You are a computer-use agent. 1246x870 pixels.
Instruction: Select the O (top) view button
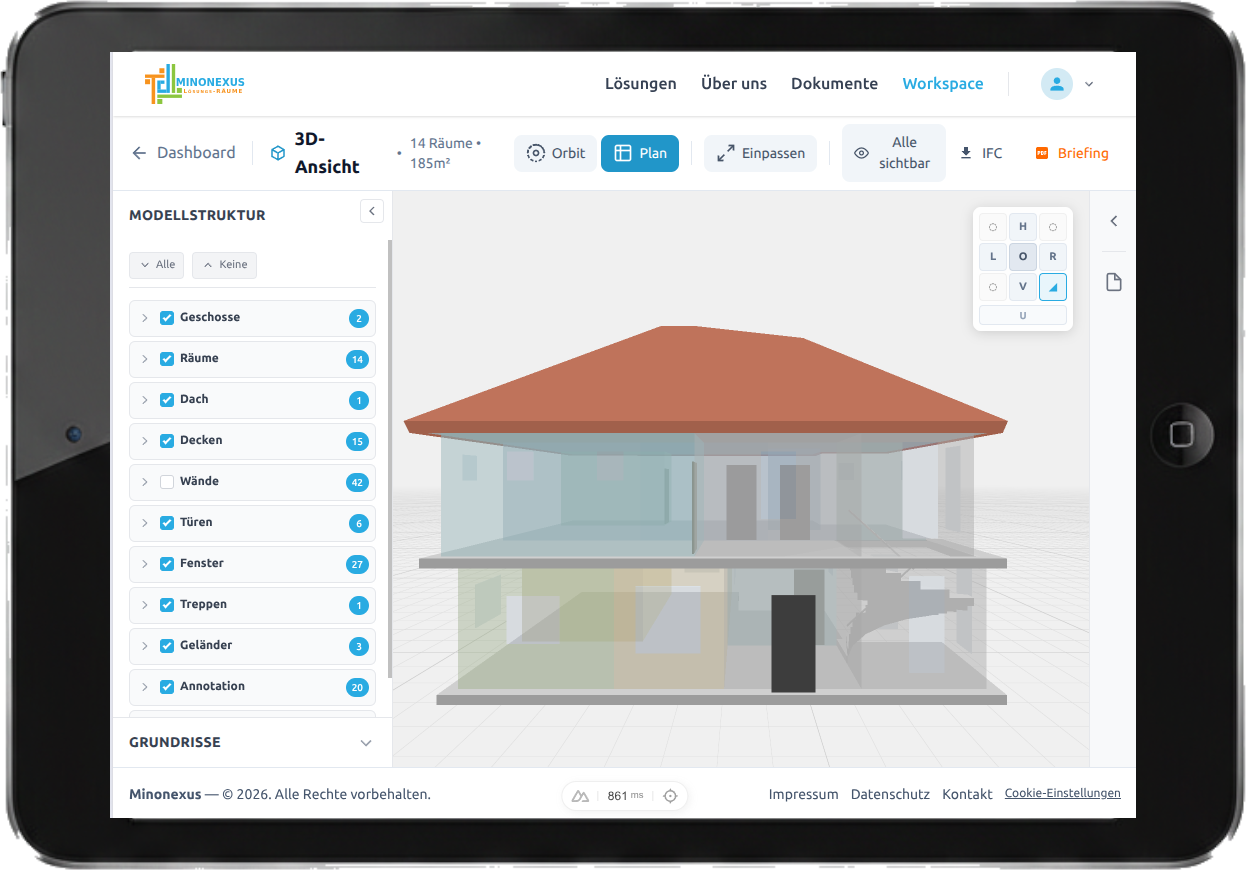click(x=1022, y=257)
